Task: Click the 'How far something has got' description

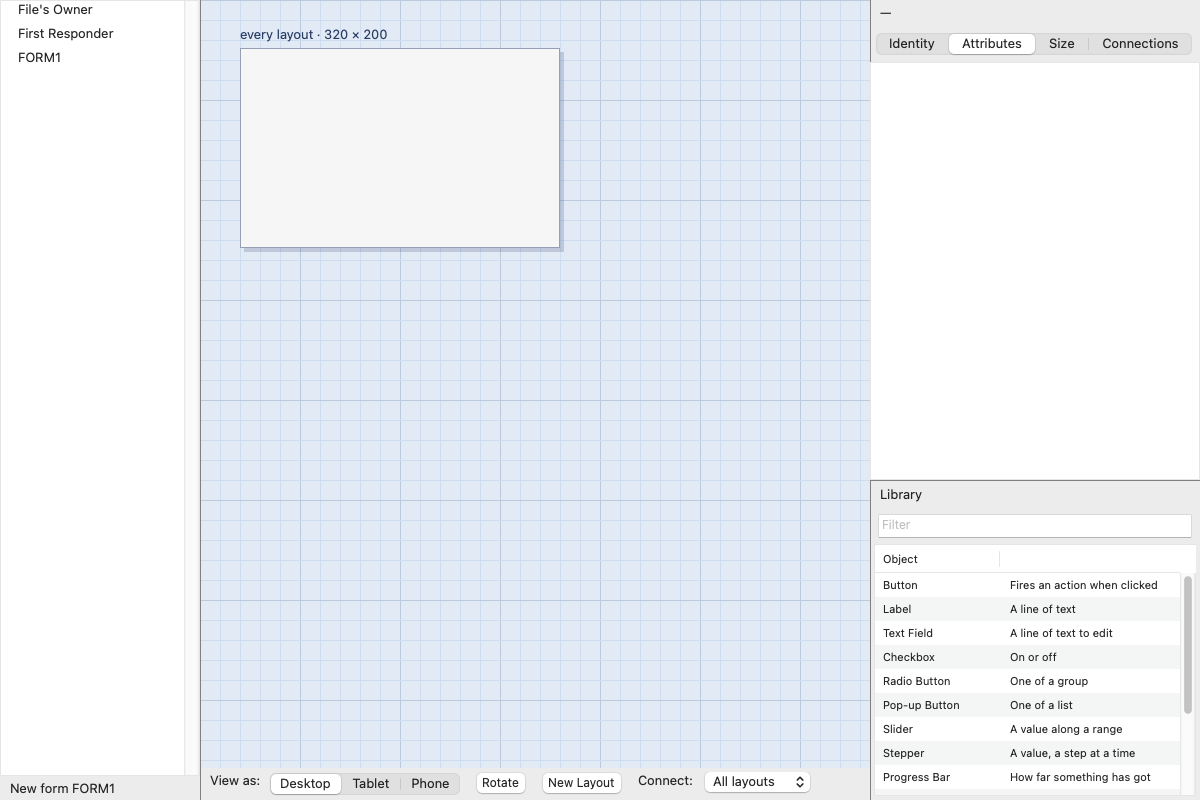Action: click(1080, 777)
